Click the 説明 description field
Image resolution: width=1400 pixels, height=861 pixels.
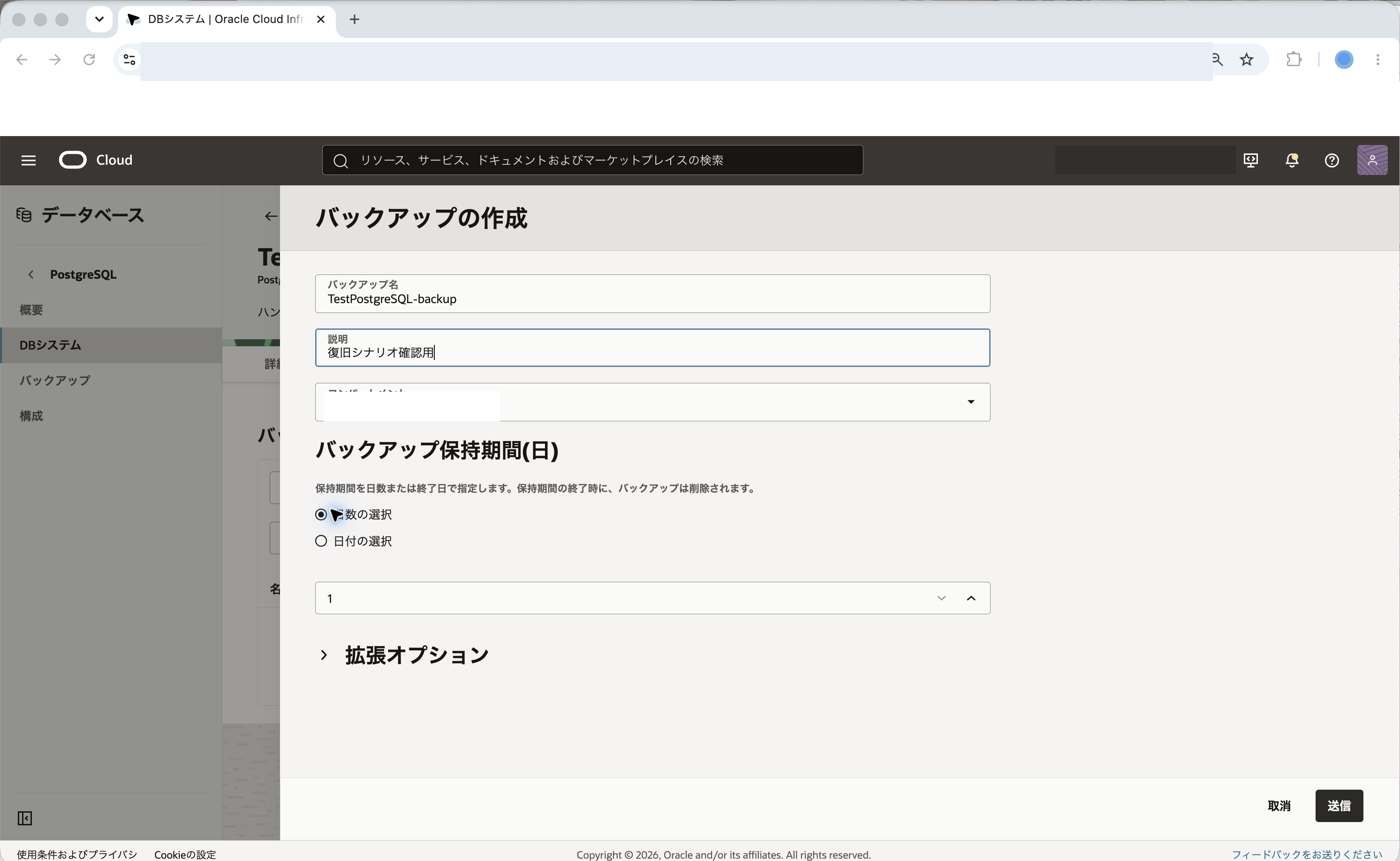point(652,347)
